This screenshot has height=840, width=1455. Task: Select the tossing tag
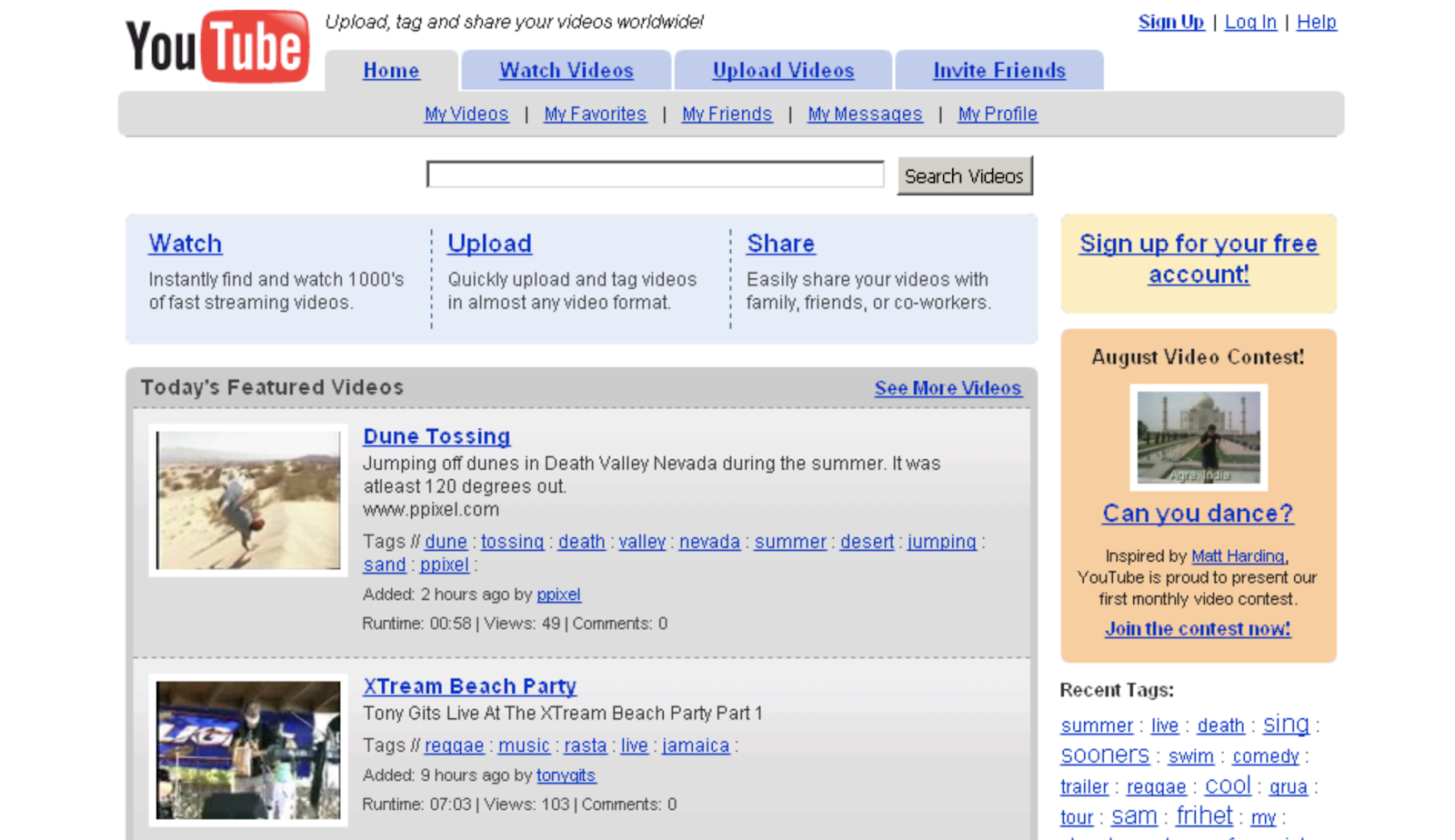tap(512, 542)
